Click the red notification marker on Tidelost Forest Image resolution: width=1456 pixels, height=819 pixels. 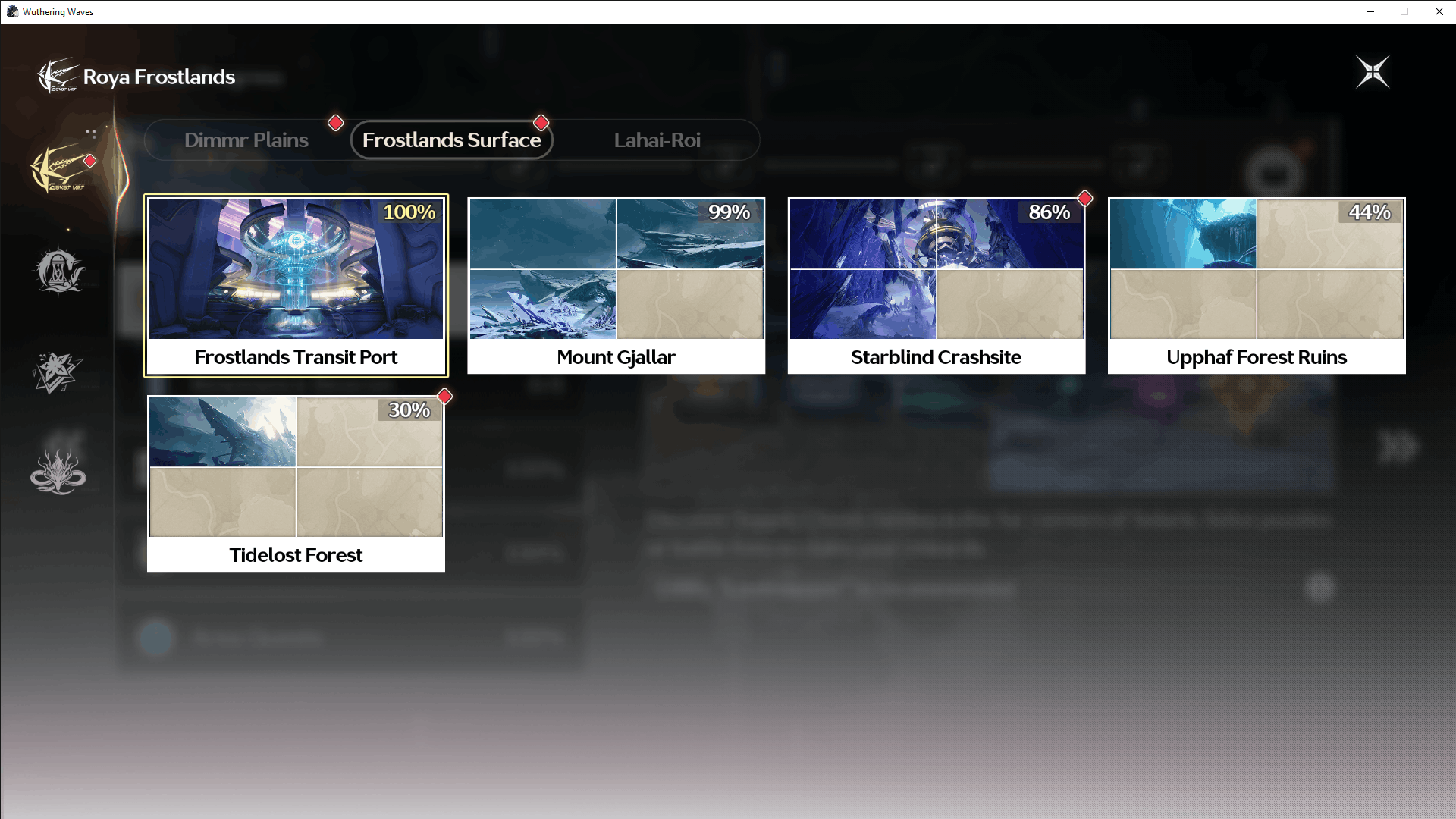point(445,397)
